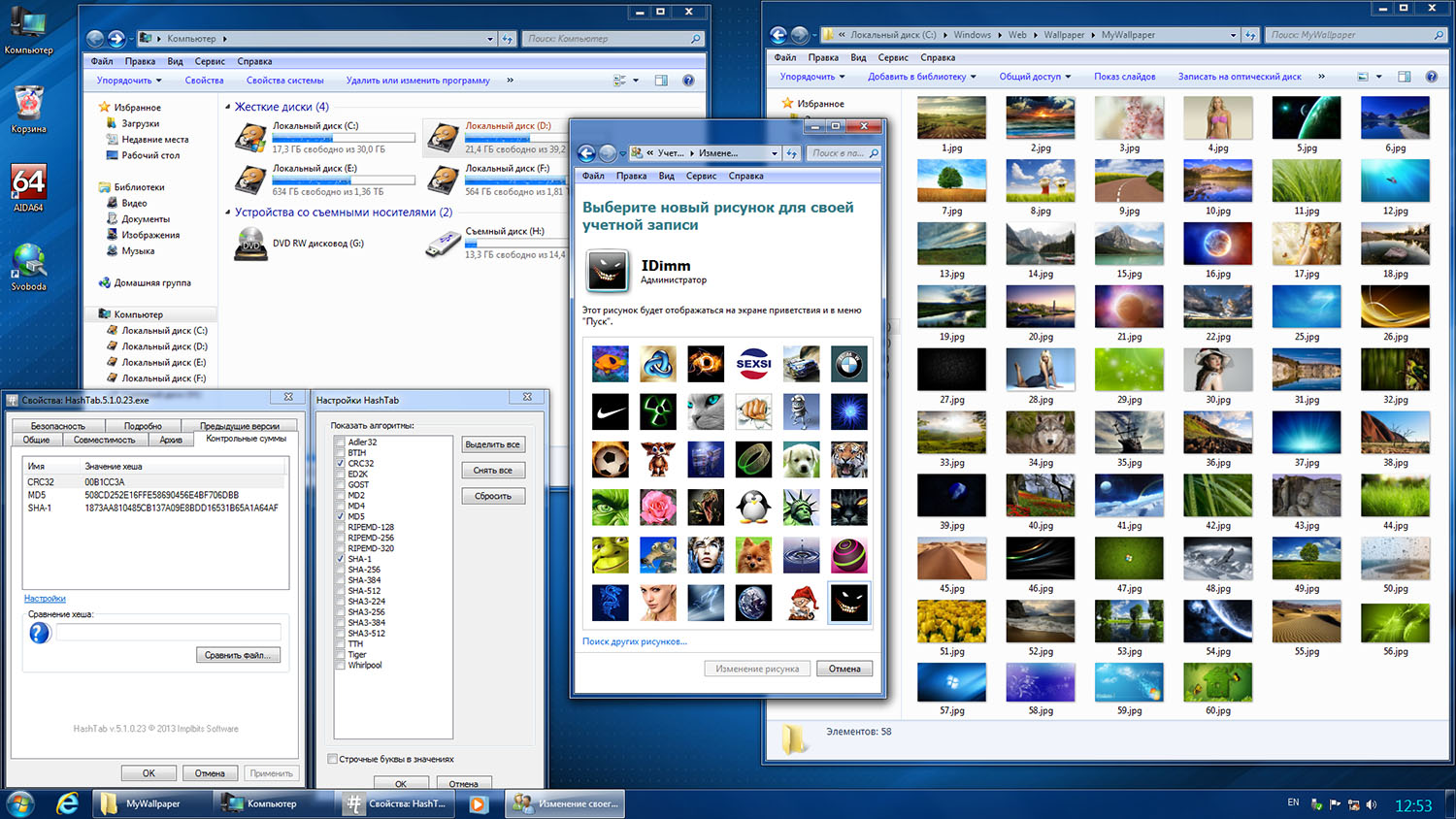1456x819 pixels.
Task: Select the Nike swoosh account picture
Action: click(611, 411)
